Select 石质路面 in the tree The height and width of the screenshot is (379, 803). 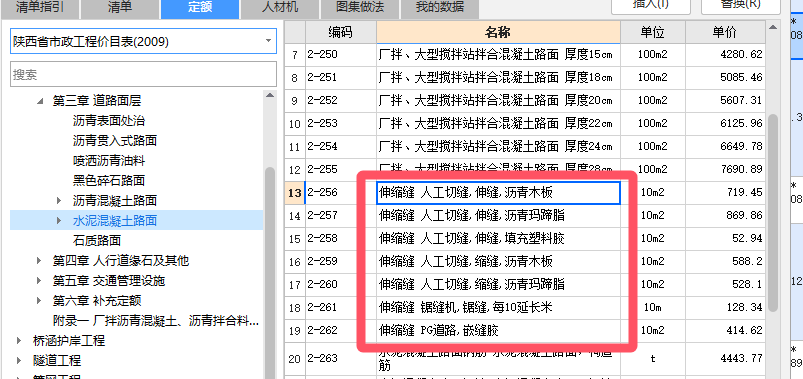[x=97, y=241]
